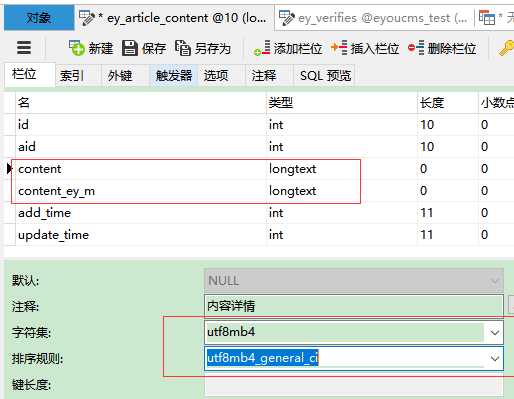Click the 保存 button label
The image size is (514, 399).
(154, 49)
